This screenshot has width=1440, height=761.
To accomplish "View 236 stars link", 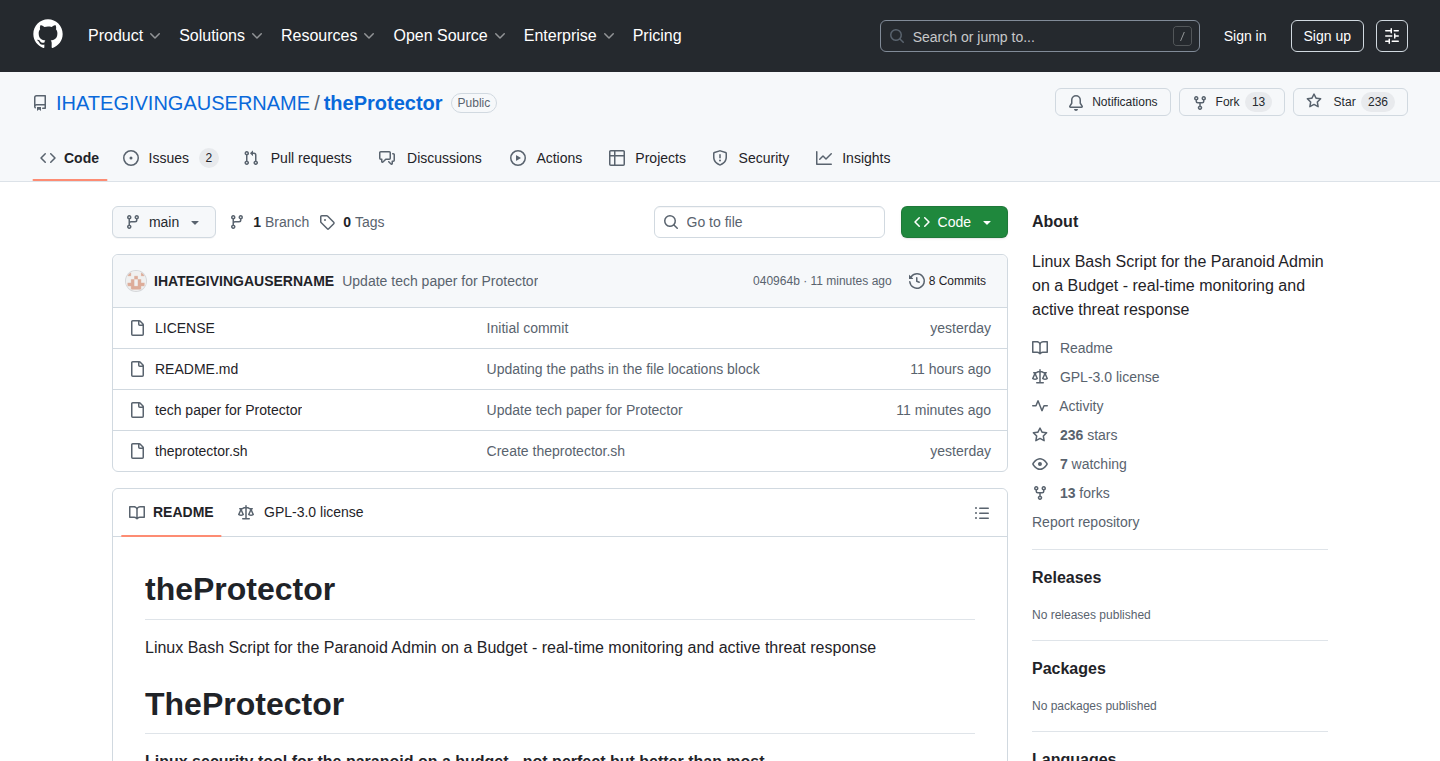I will click(x=1075, y=435).
